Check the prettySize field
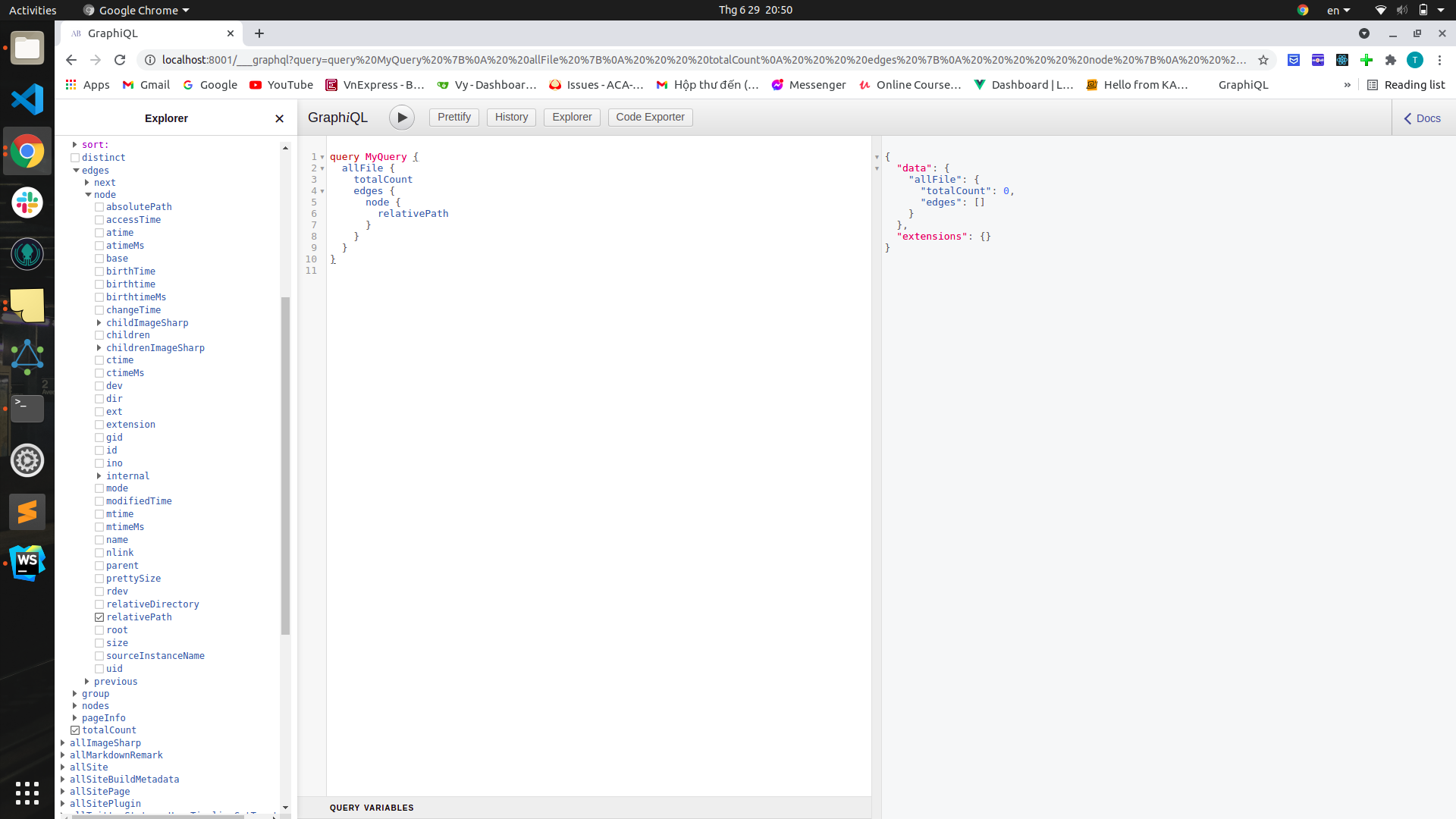 [99, 579]
